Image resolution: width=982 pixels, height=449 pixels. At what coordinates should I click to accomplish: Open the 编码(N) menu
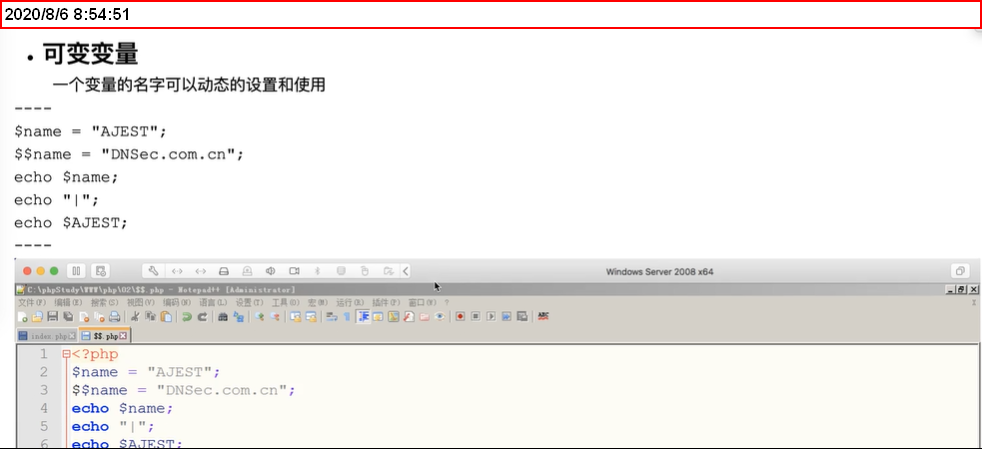pos(177,302)
